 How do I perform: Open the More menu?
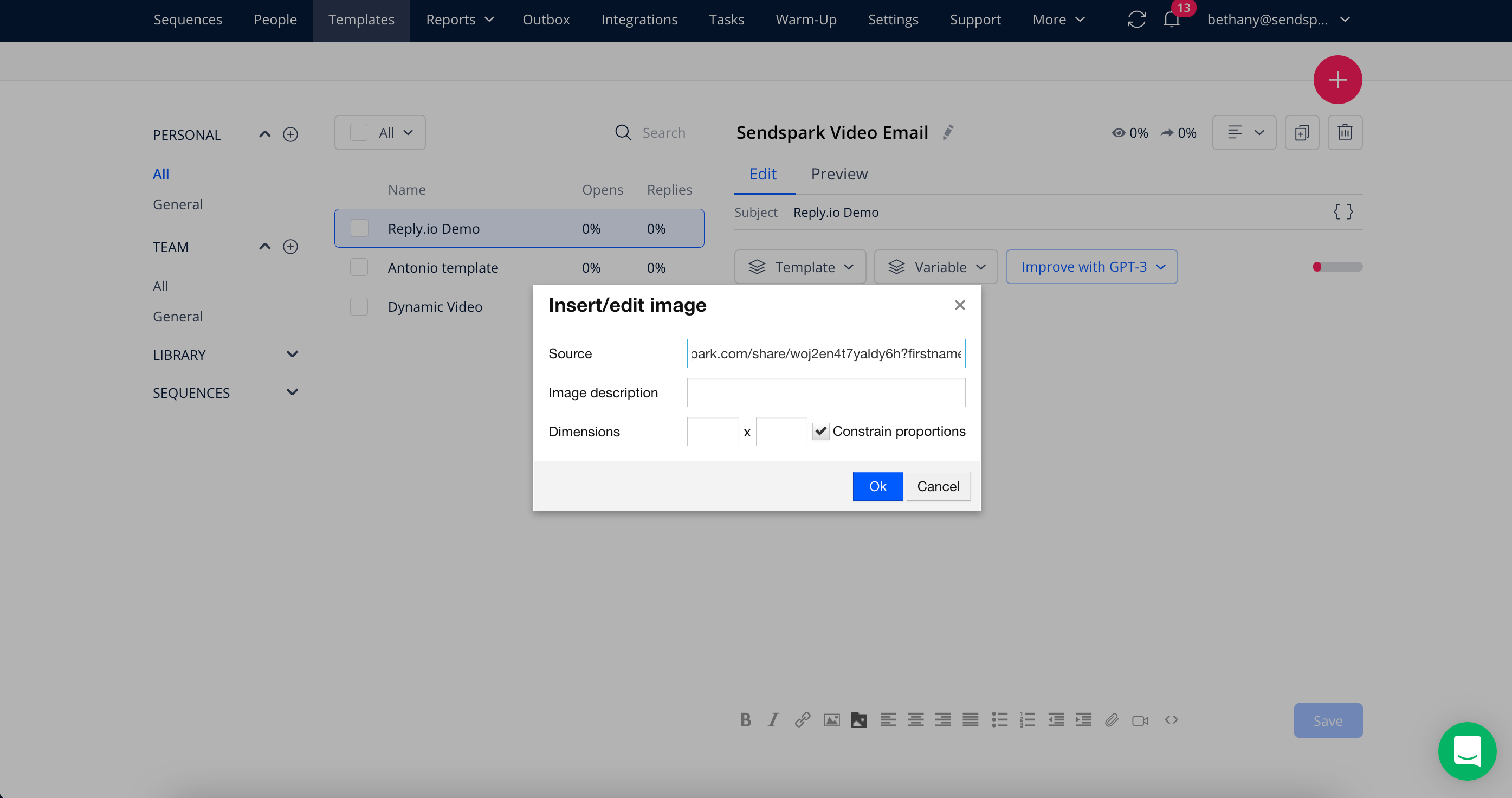point(1058,20)
